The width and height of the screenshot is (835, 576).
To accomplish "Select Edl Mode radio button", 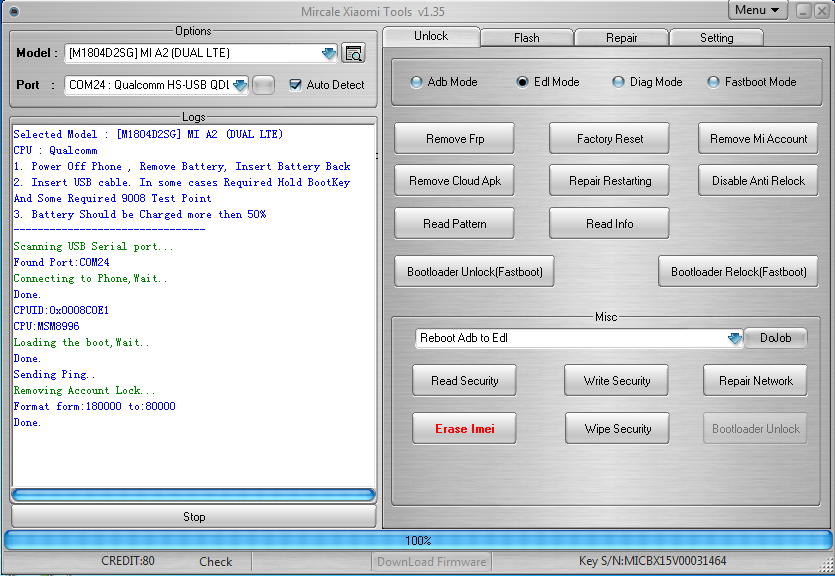I will tap(522, 82).
